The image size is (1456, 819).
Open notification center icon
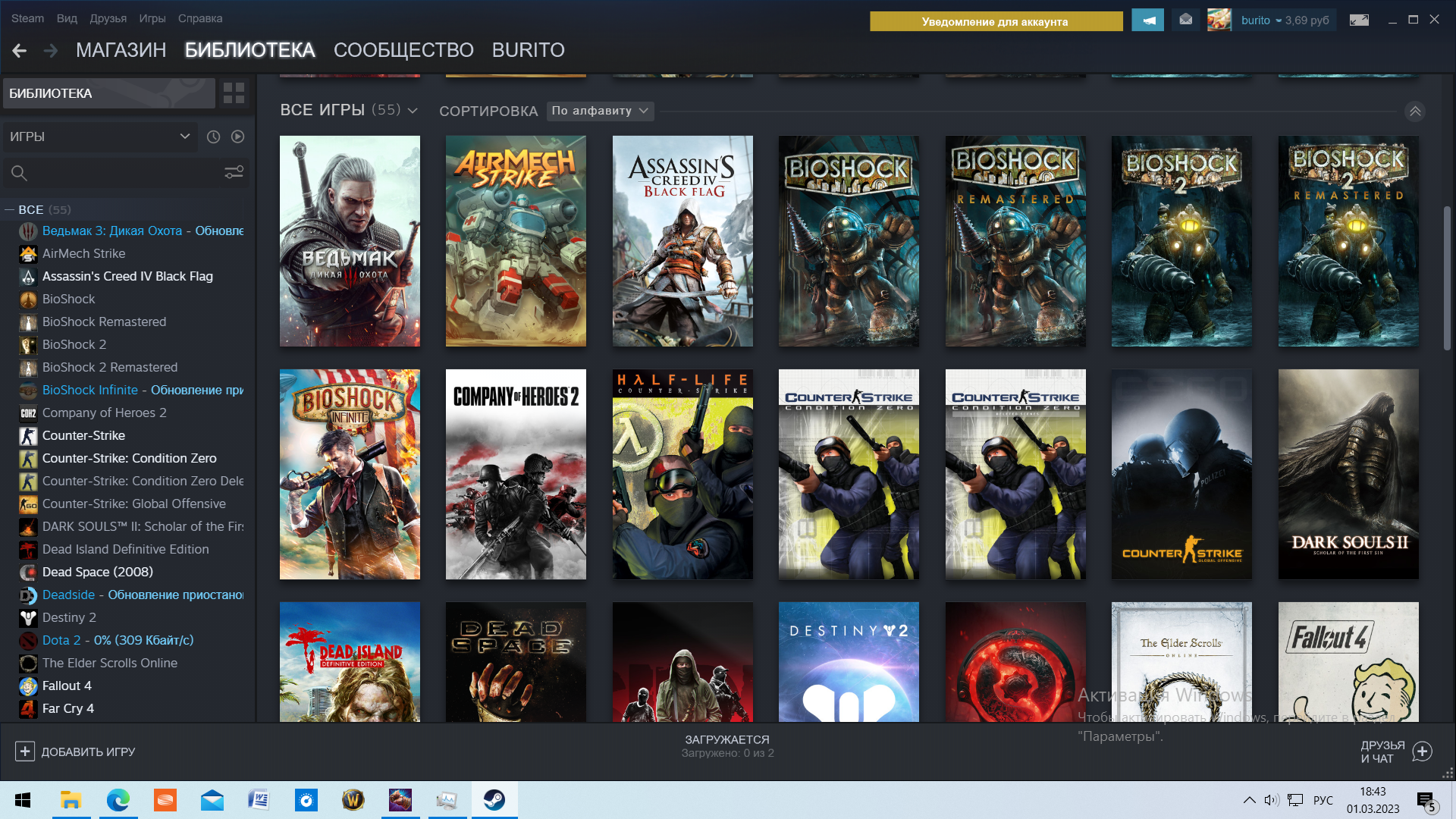click(1426, 801)
